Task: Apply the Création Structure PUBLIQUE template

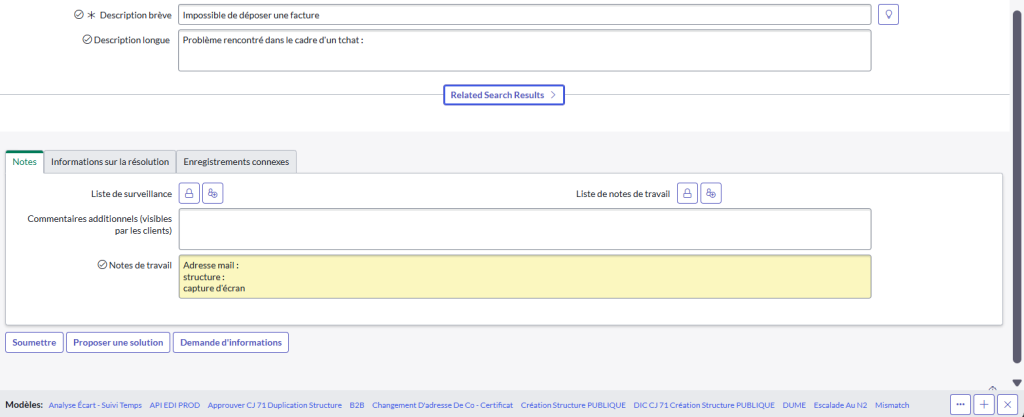Action: 573,405
